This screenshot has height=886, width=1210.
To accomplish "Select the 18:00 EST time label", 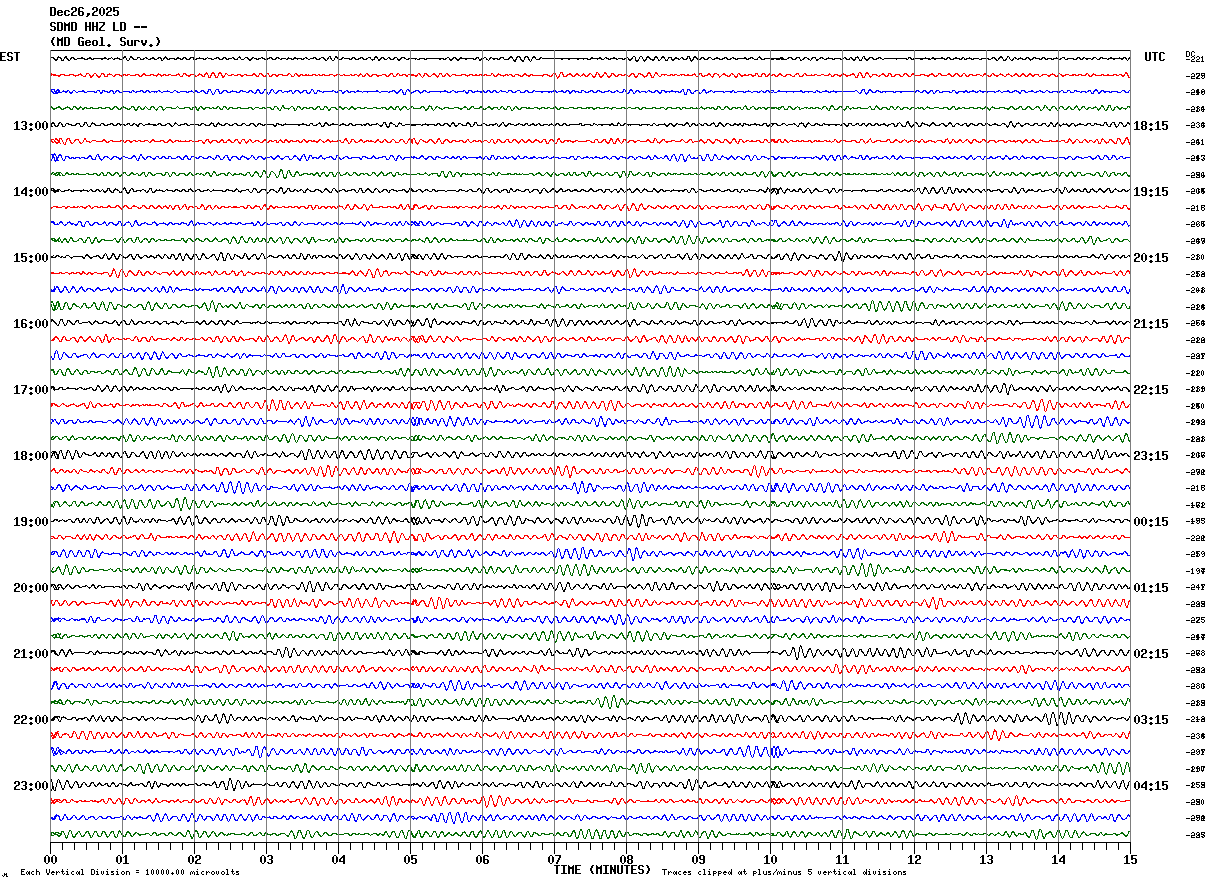I will pos(31,456).
